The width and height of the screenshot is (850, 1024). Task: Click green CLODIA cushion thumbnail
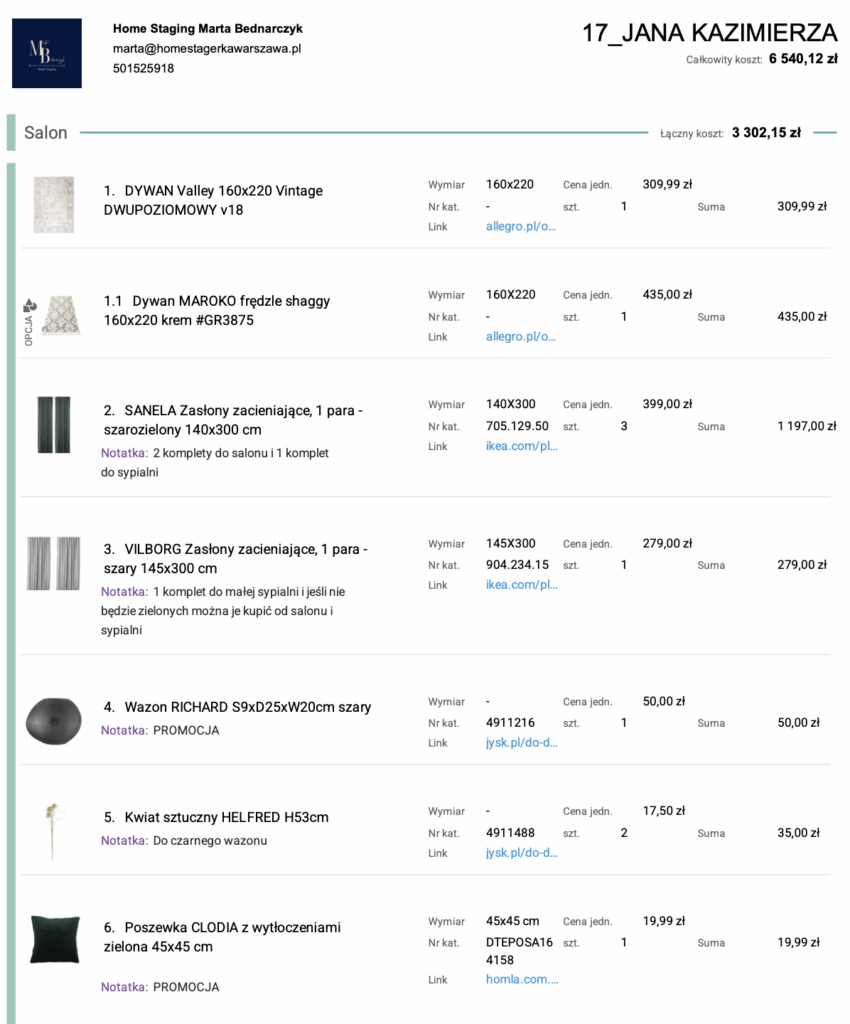tap(54, 936)
